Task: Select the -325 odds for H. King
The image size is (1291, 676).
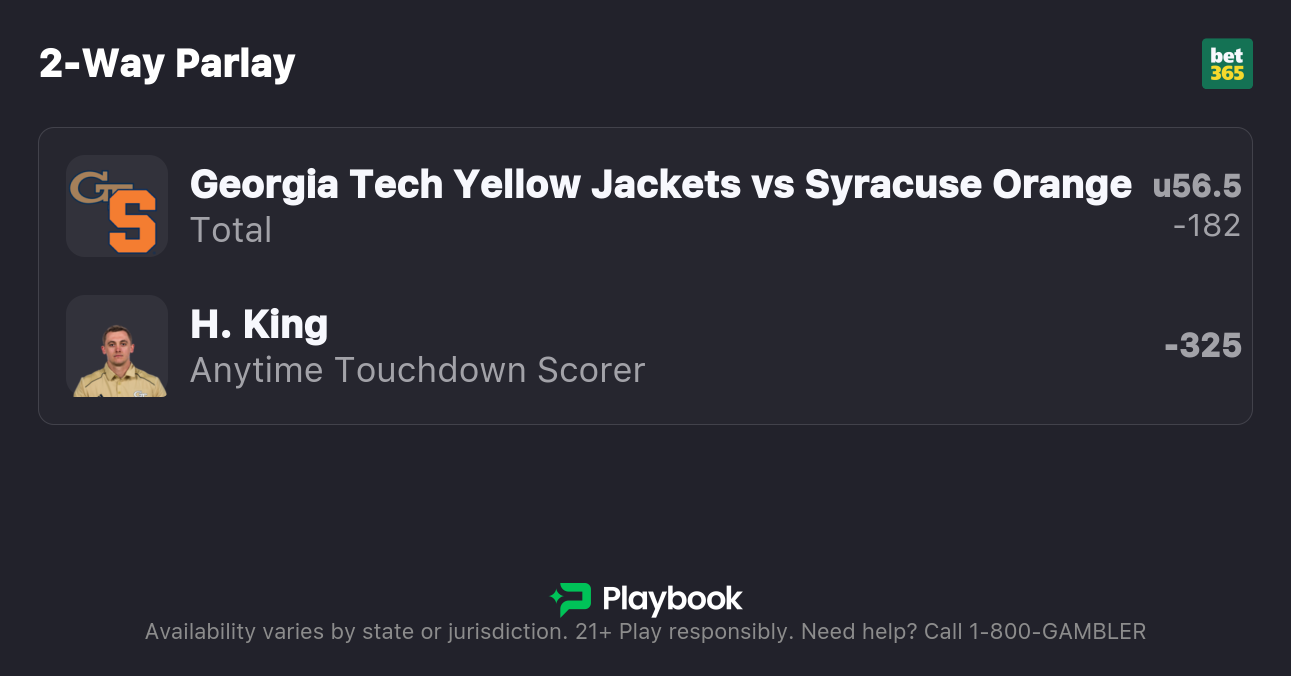Action: click(1203, 346)
